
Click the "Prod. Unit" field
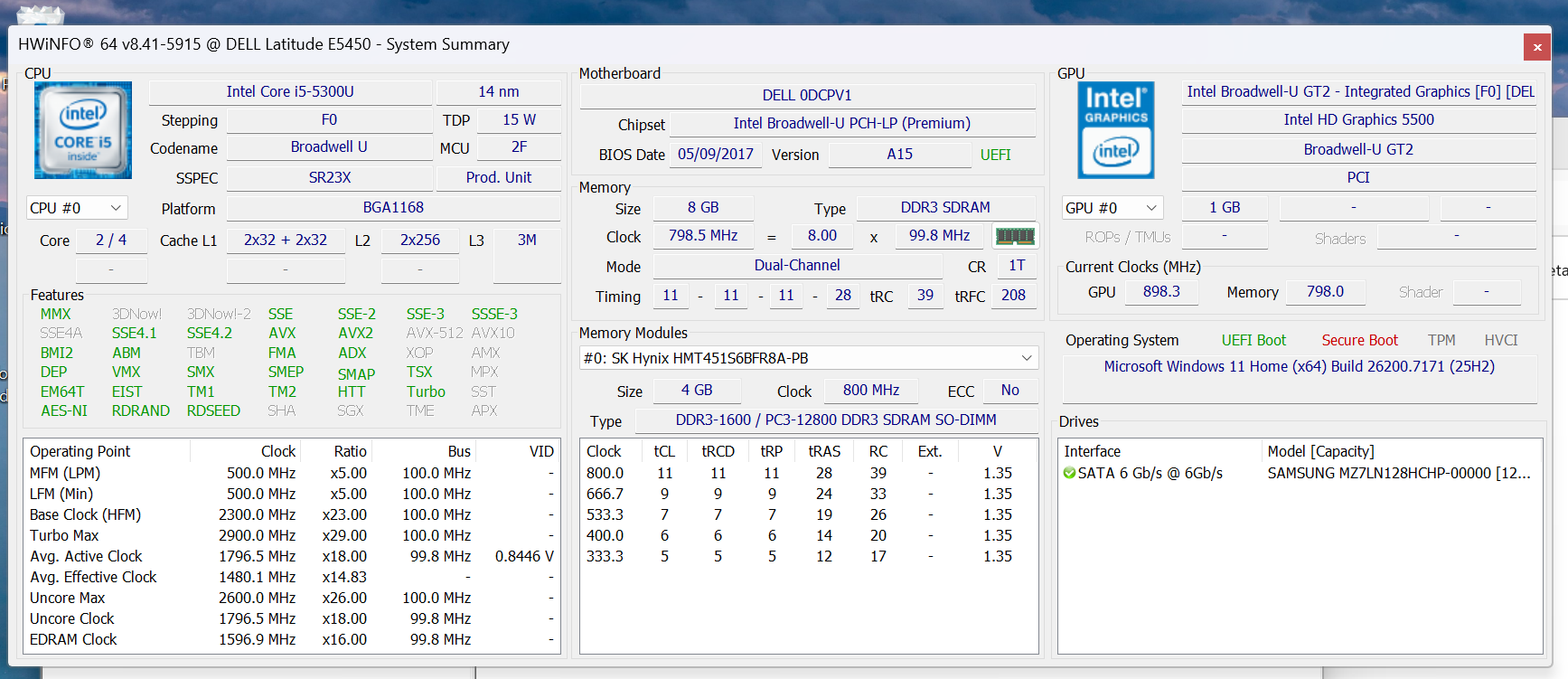(x=499, y=177)
